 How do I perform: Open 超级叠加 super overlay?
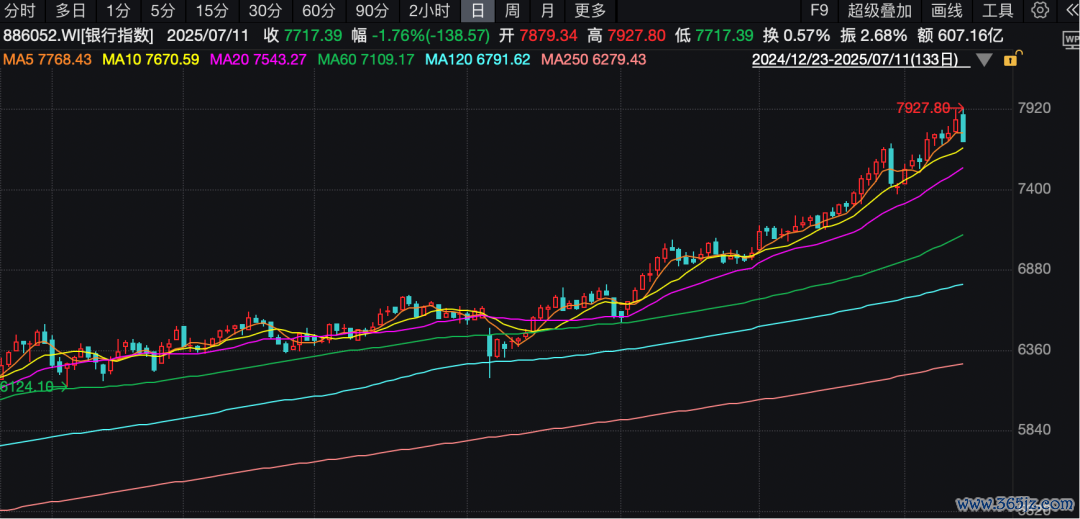pyautogui.click(x=880, y=10)
